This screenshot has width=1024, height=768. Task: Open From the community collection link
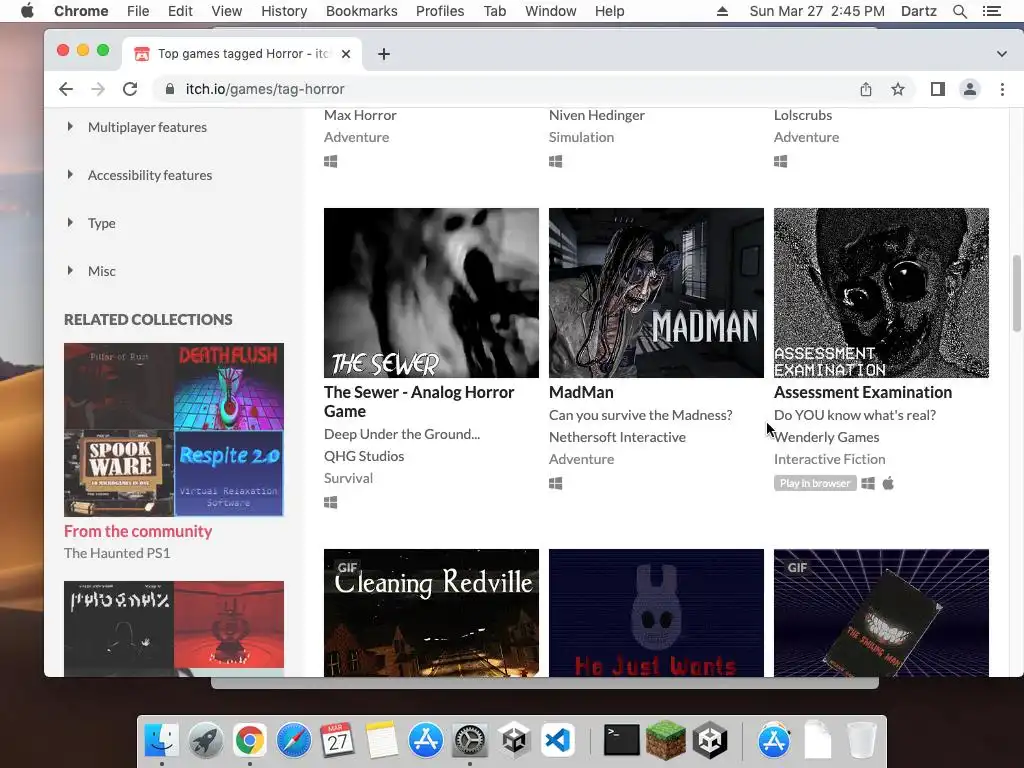click(138, 532)
